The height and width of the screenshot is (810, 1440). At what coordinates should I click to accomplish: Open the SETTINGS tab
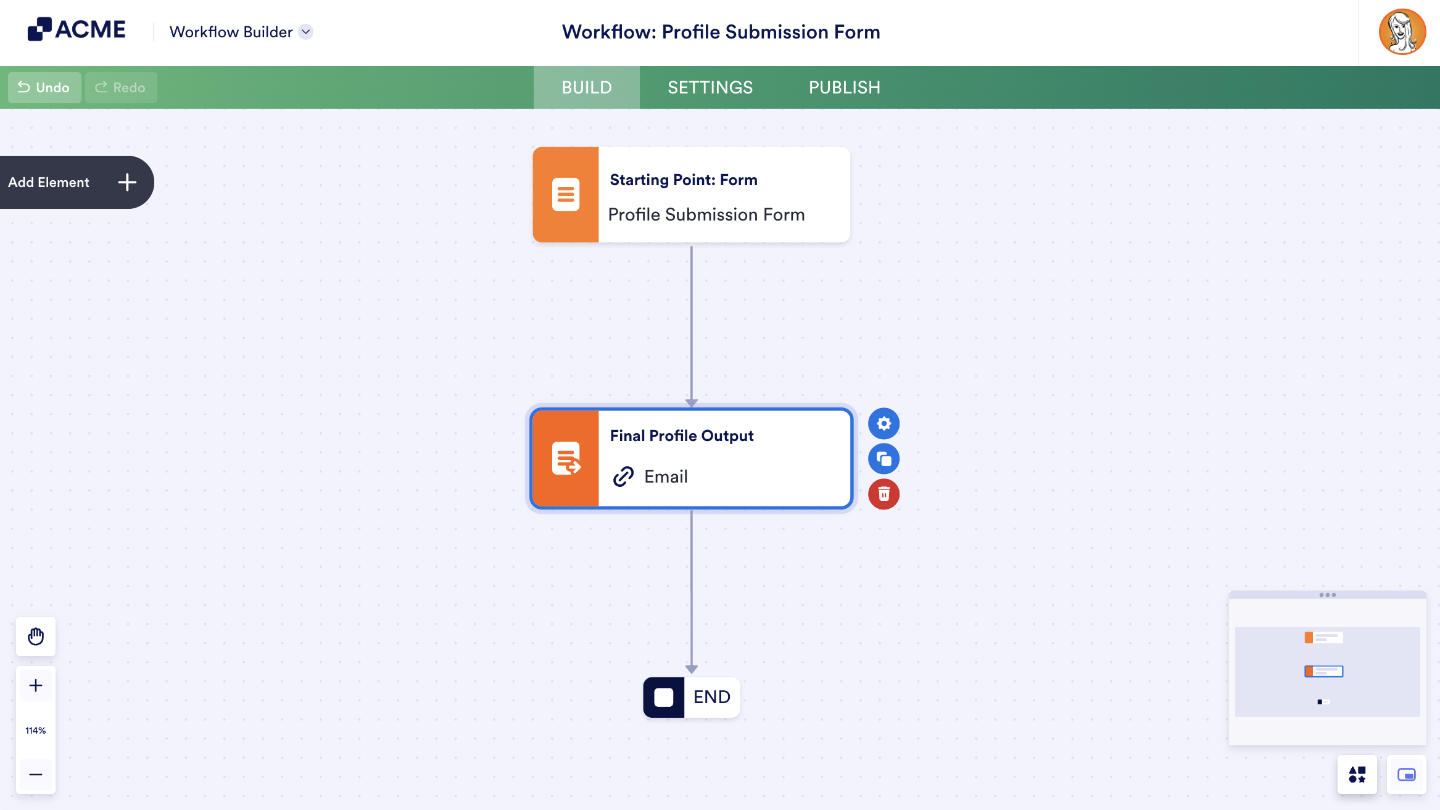coord(710,88)
